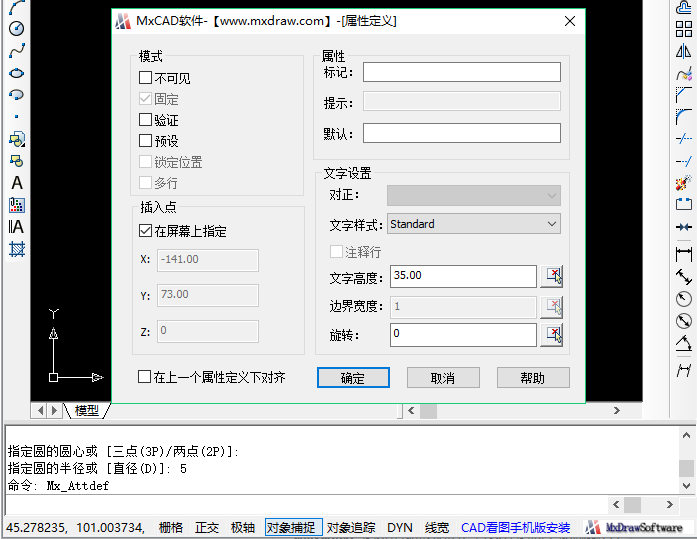
Task: Click the 标记 tag input field
Action: 462,72
